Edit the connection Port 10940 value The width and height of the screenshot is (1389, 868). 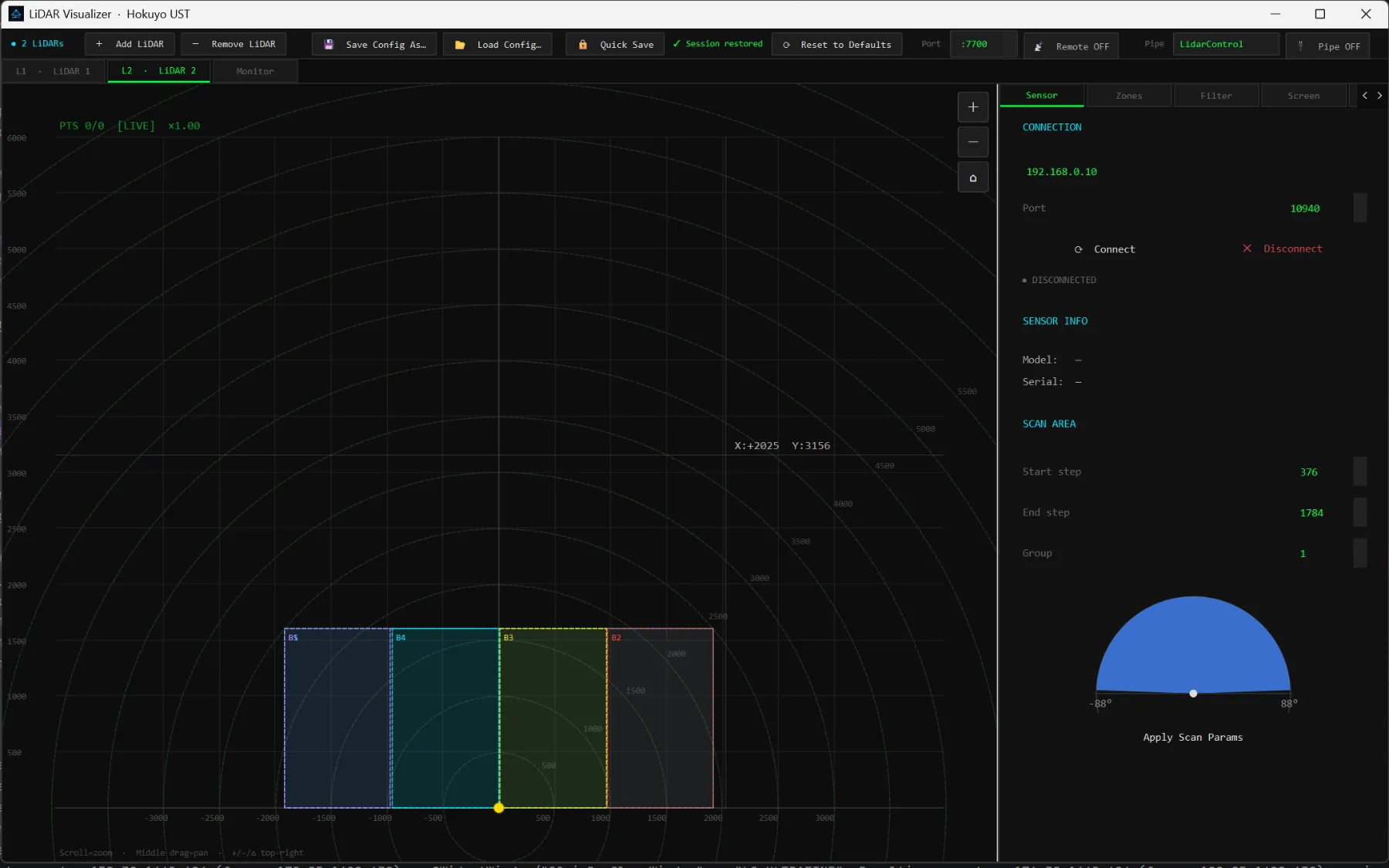(x=1305, y=208)
